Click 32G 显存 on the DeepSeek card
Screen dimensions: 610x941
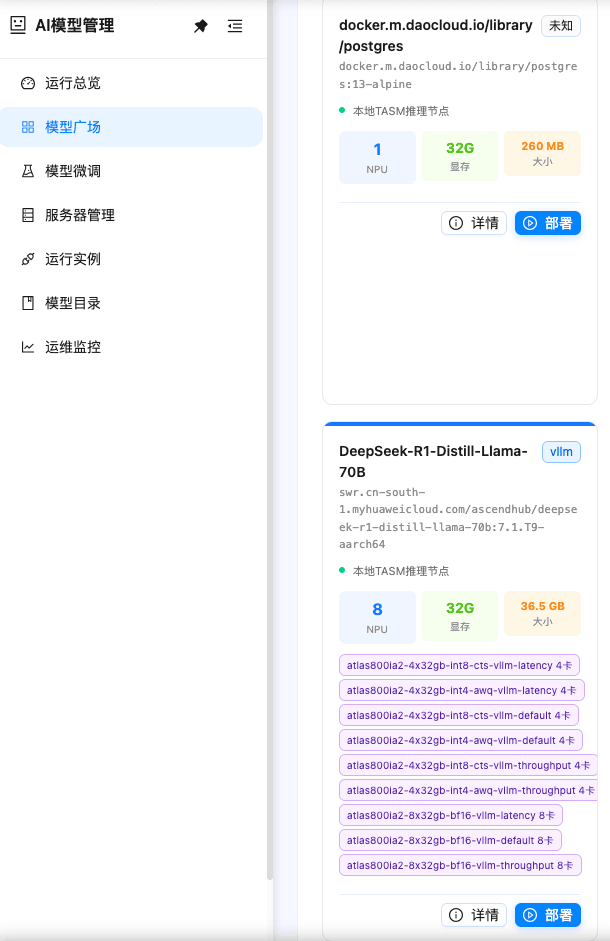(460, 616)
